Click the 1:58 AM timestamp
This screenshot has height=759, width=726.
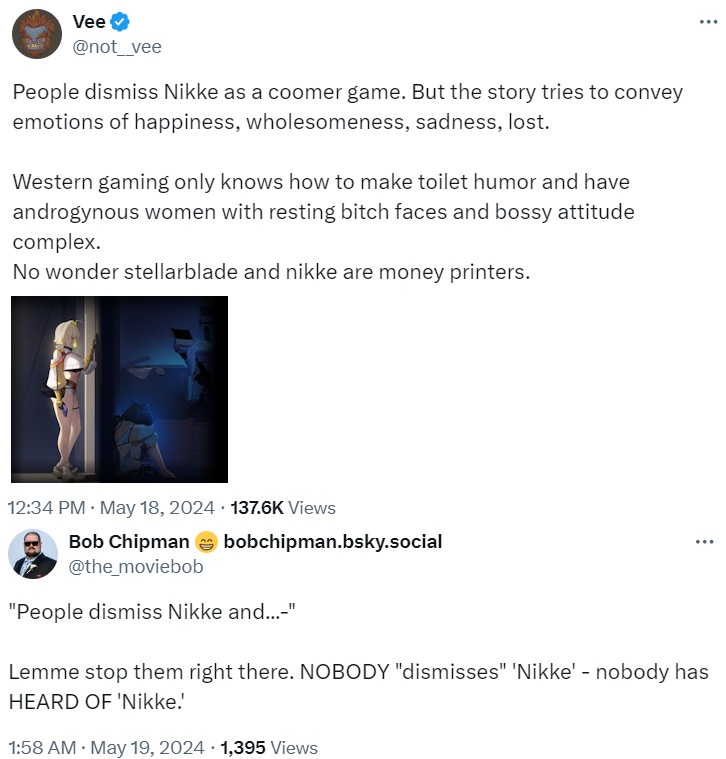pyautogui.click(x=39, y=747)
